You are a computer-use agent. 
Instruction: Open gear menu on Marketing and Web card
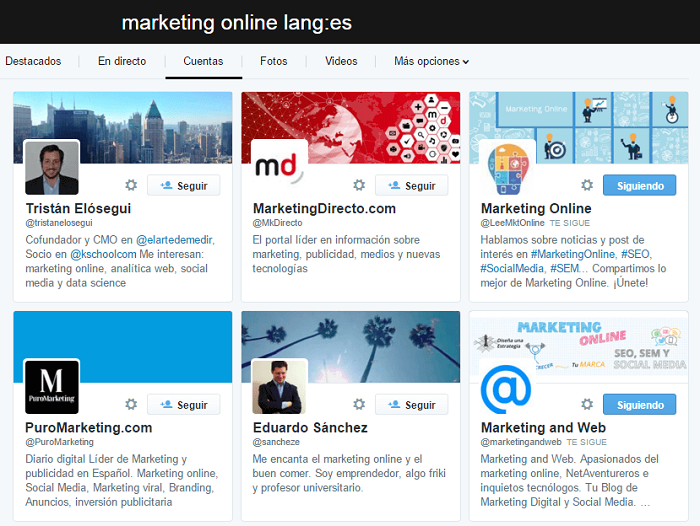pos(587,404)
